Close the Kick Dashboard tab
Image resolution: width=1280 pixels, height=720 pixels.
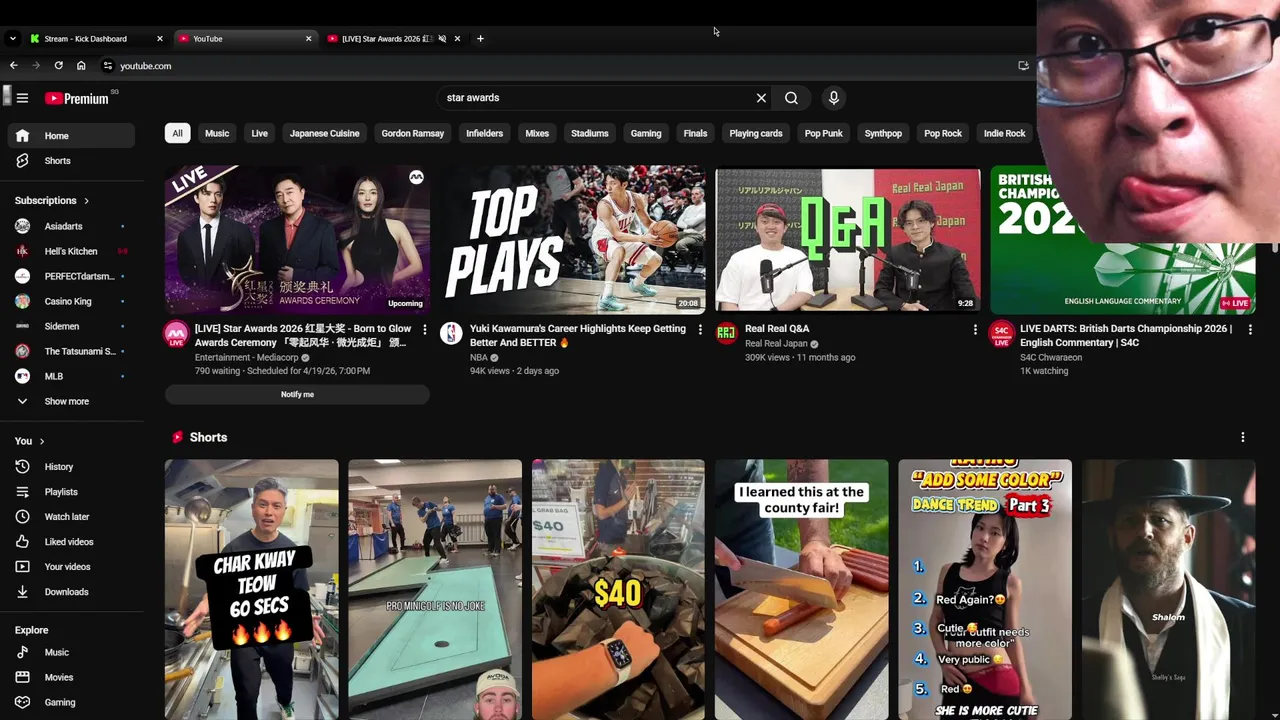point(159,39)
